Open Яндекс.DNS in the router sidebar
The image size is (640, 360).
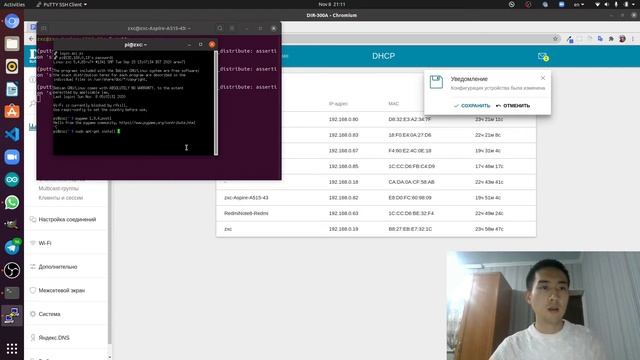(x=50, y=338)
